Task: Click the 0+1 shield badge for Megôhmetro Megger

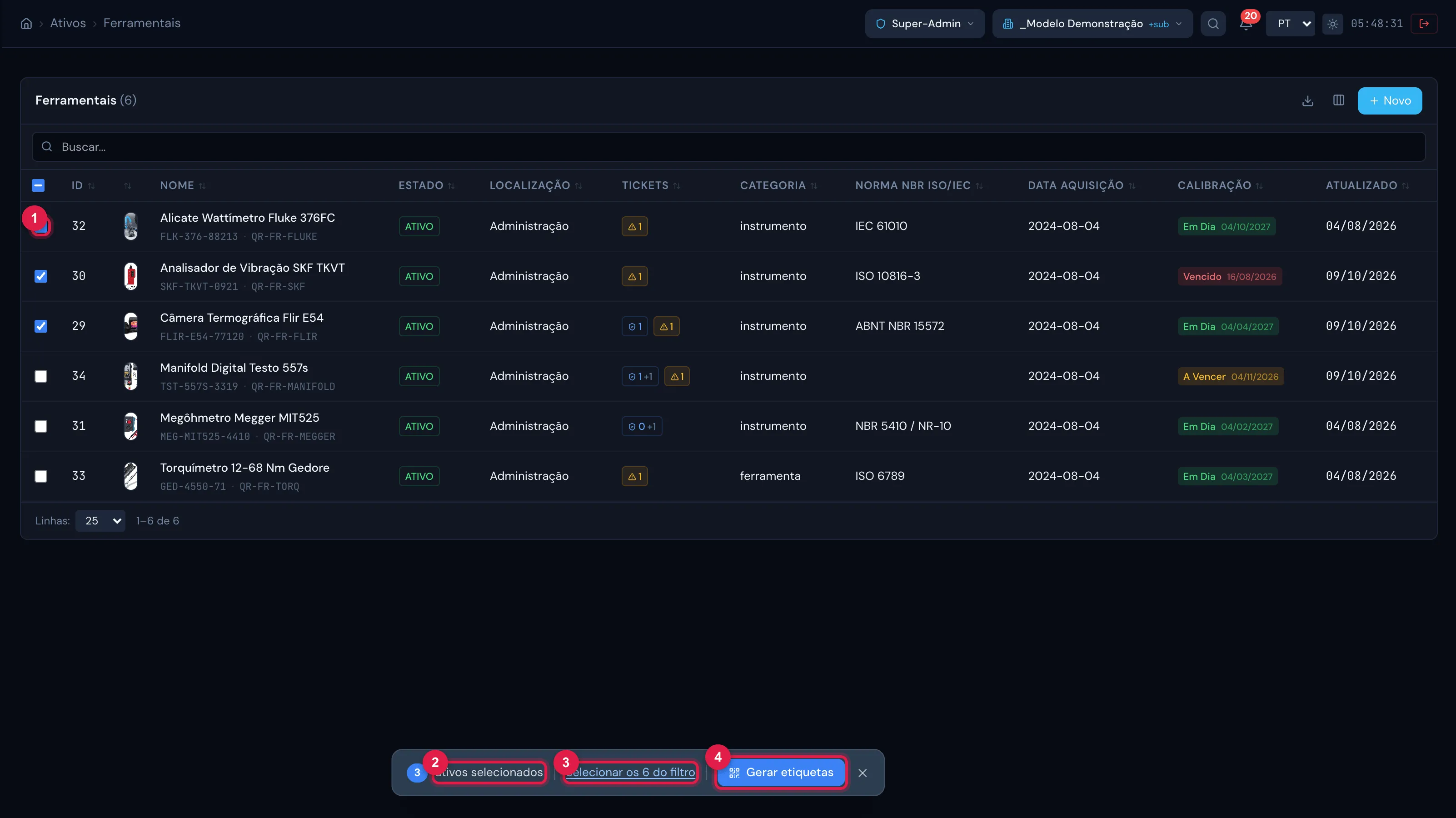Action: coord(642,426)
